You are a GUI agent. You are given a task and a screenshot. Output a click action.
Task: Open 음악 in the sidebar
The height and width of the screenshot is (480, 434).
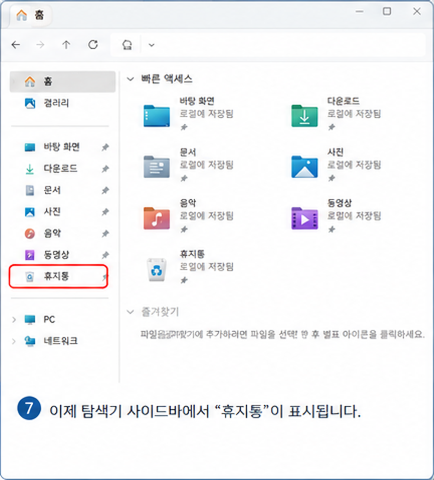click(x=62, y=233)
